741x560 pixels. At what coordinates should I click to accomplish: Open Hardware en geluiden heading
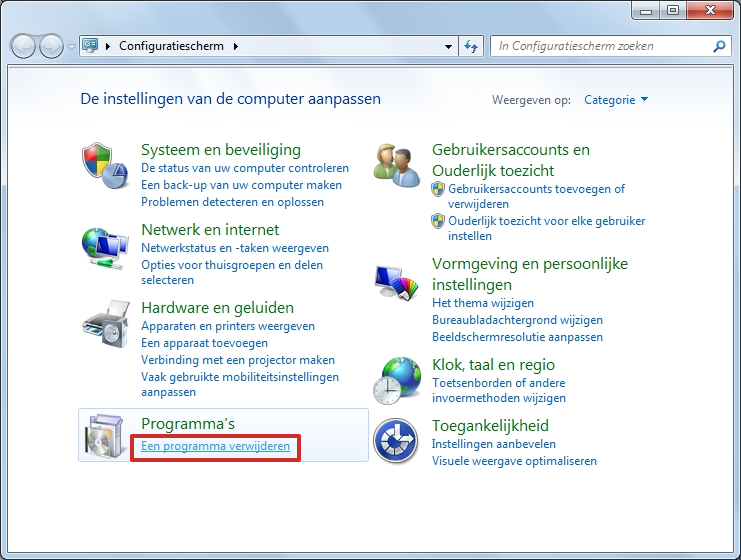[217, 308]
